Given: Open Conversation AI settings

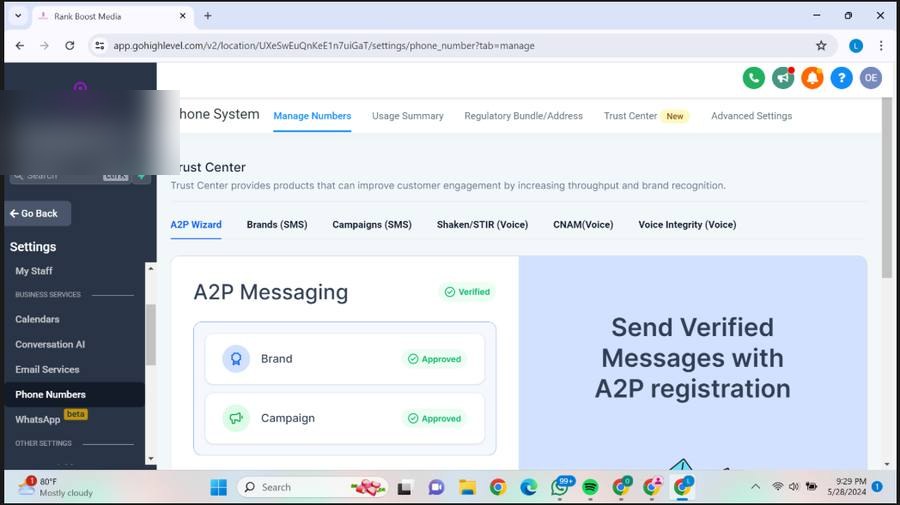Looking at the screenshot, I should [x=50, y=344].
